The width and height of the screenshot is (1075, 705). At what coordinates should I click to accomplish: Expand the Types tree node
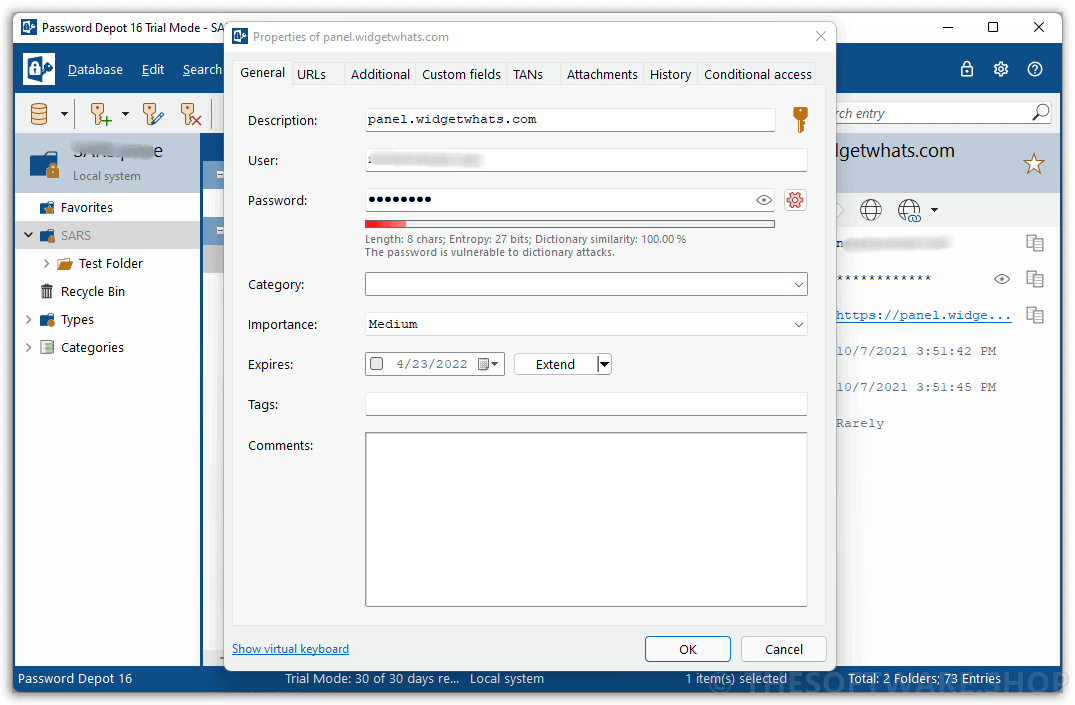28,320
